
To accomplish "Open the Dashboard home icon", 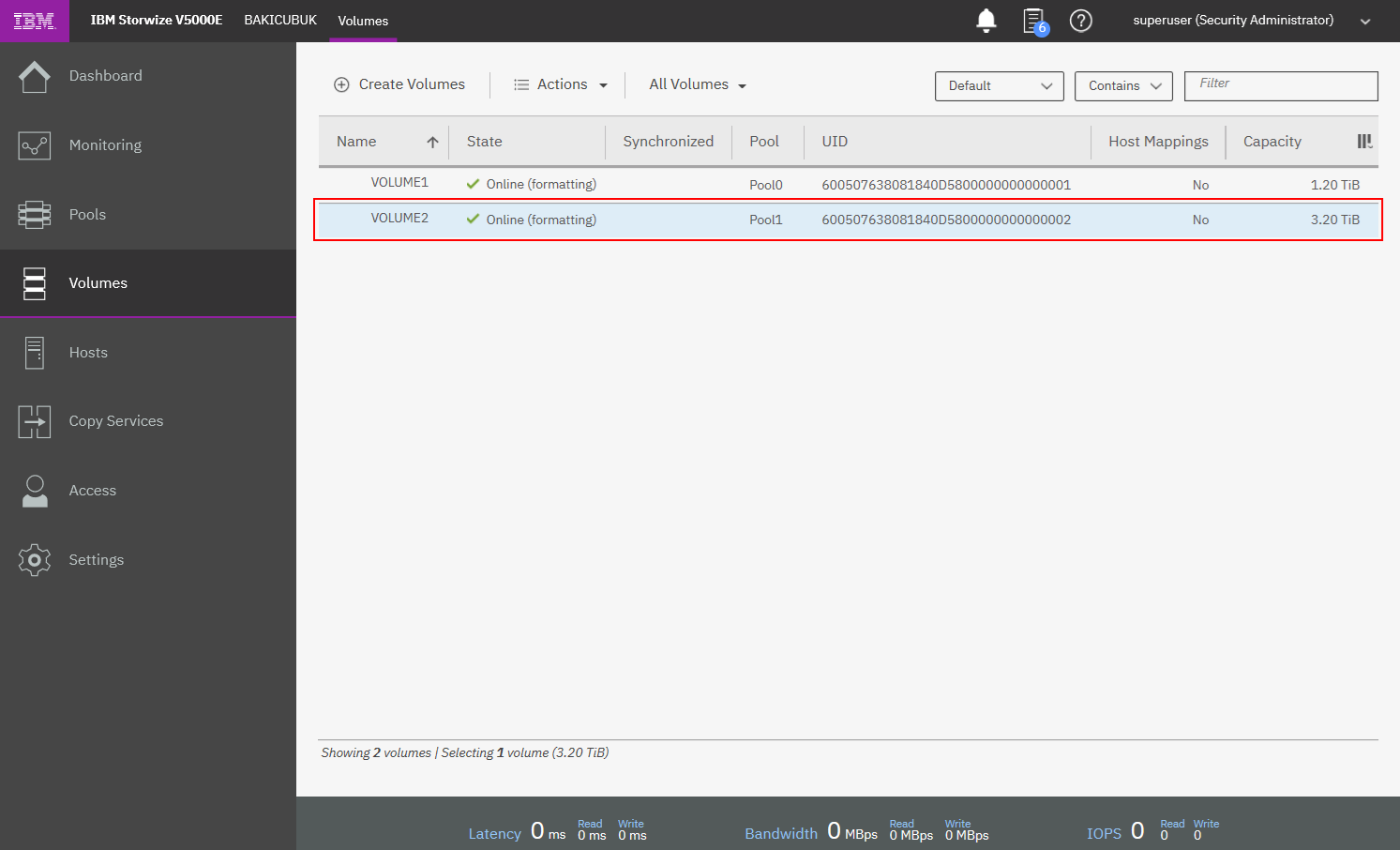I will (x=35, y=76).
